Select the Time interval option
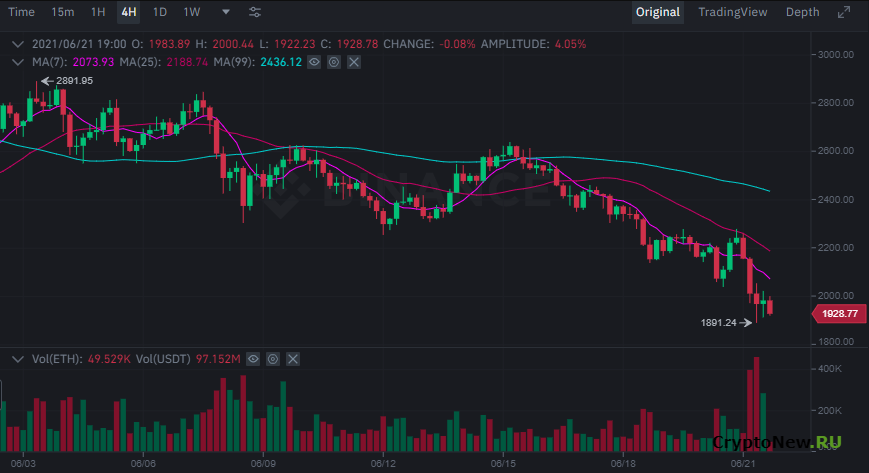 click(22, 12)
